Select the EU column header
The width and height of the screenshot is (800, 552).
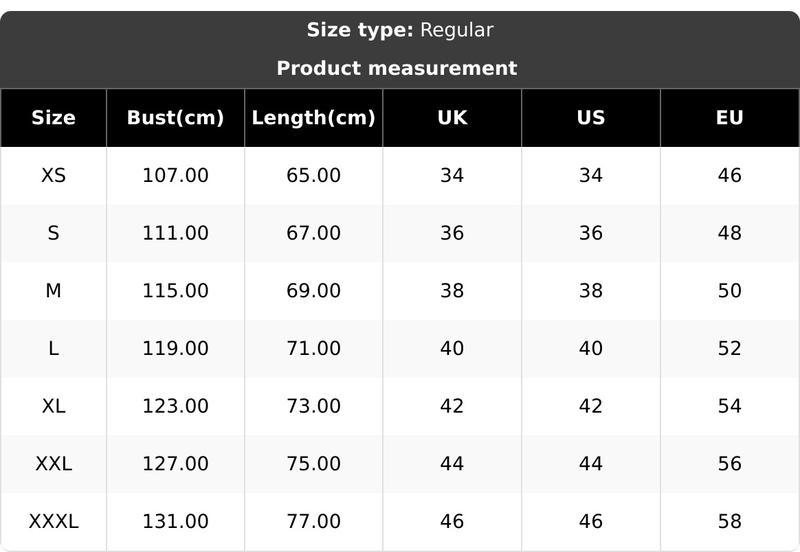[x=729, y=118]
